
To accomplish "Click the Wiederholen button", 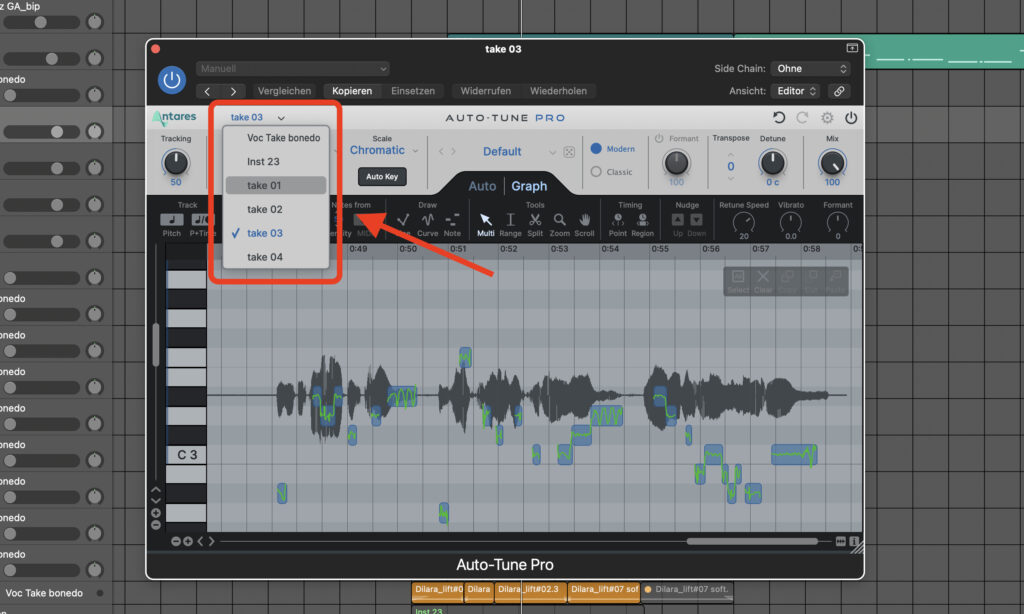I will point(558,91).
